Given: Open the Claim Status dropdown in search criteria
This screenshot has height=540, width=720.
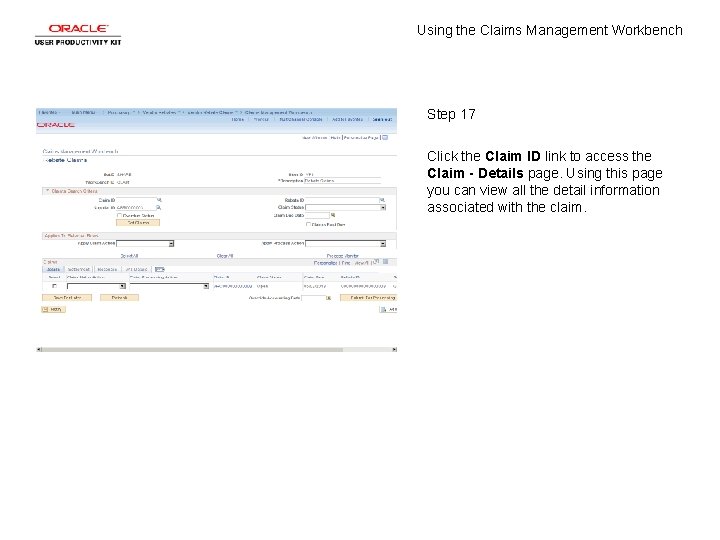Looking at the screenshot, I should (345, 208).
